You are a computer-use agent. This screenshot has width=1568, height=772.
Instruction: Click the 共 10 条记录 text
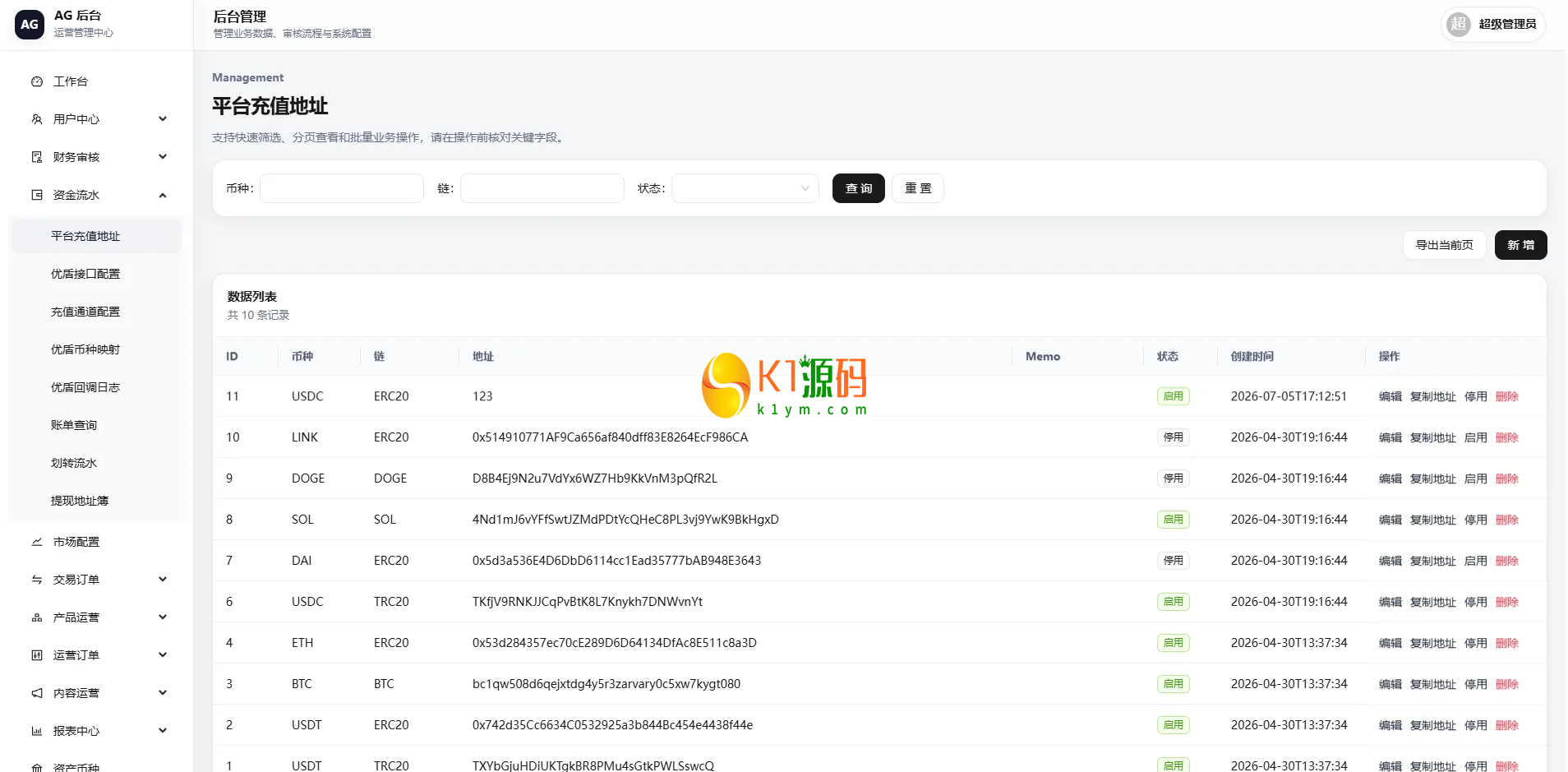(258, 315)
